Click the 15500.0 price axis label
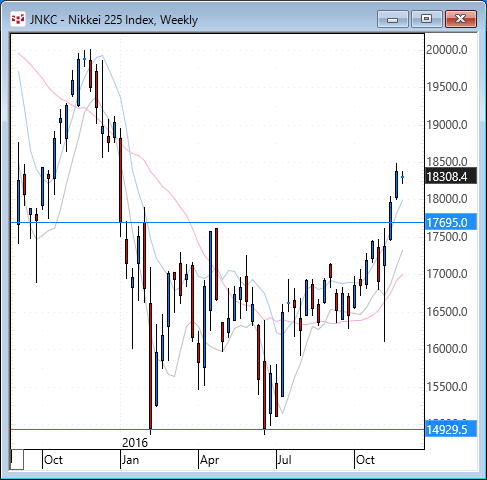This screenshot has width=487, height=480. 447,387
